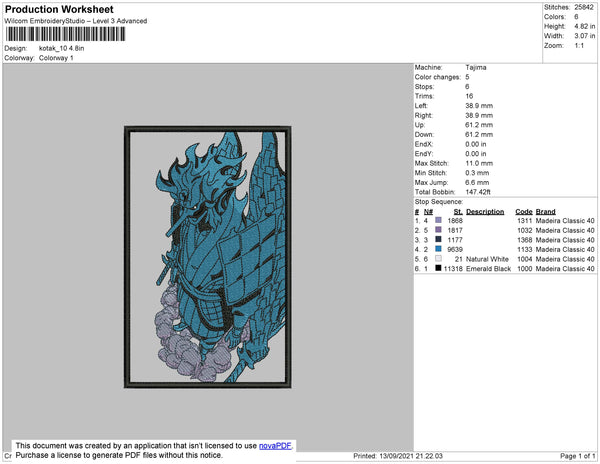Pick the light purple swatch, code 1311
Image resolution: width=600 pixels, height=464 pixels.
tap(438, 220)
